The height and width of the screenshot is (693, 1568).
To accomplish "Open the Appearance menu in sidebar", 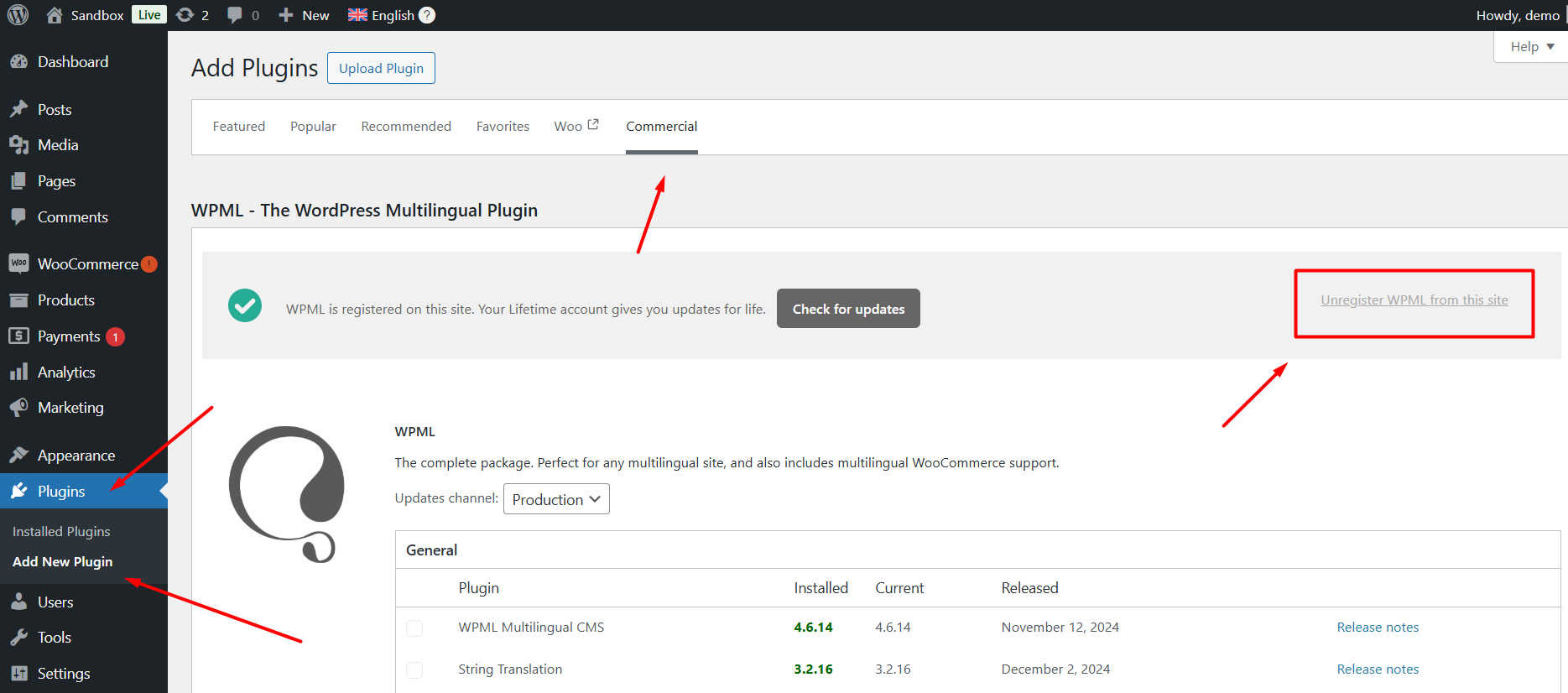I will (x=76, y=455).
